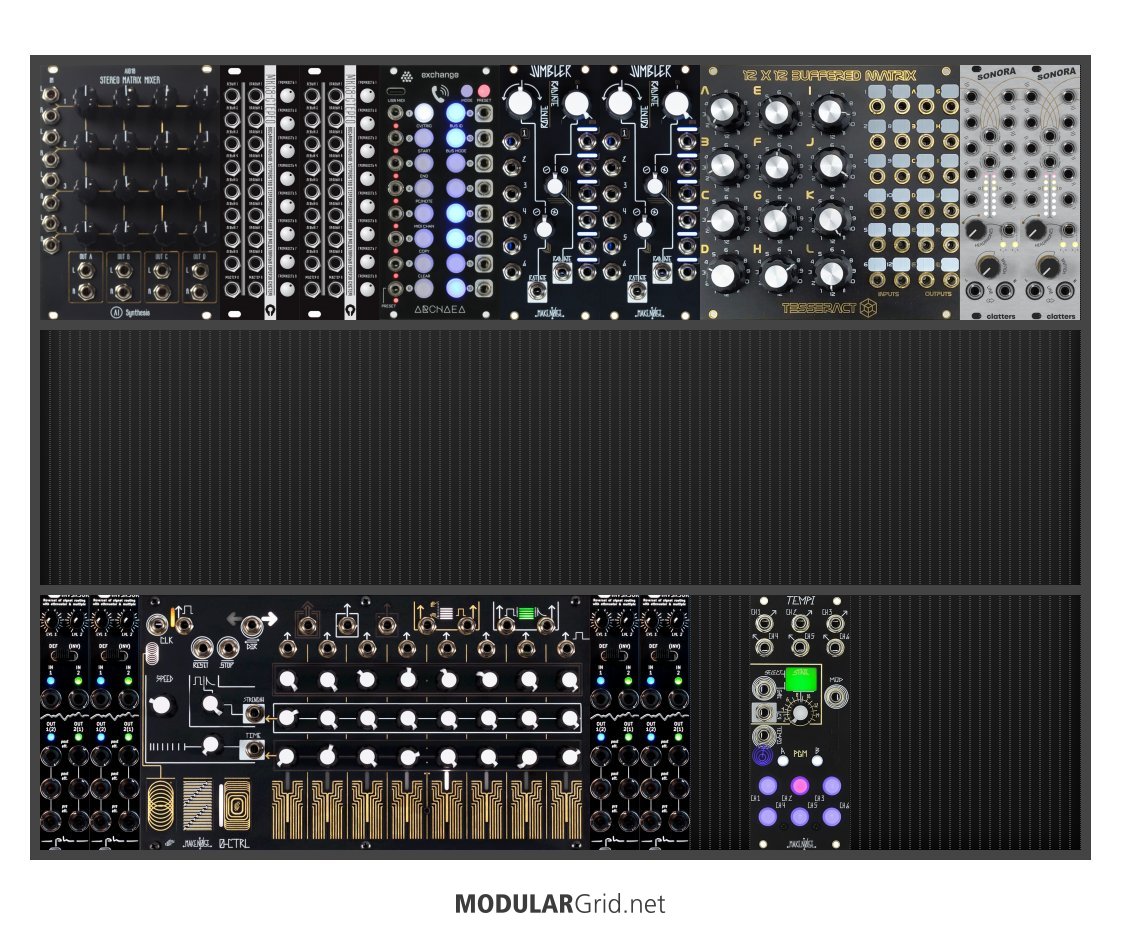Image resolution: width=1121 pixels, height=925 pixels.
Task: Click the CH1 output jack on TEMPI
Action: [766, 623]
